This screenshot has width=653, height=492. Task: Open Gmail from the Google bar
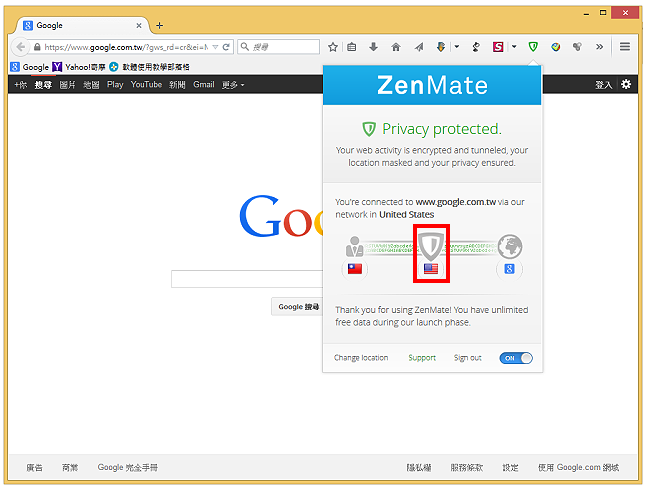point(204,85)
